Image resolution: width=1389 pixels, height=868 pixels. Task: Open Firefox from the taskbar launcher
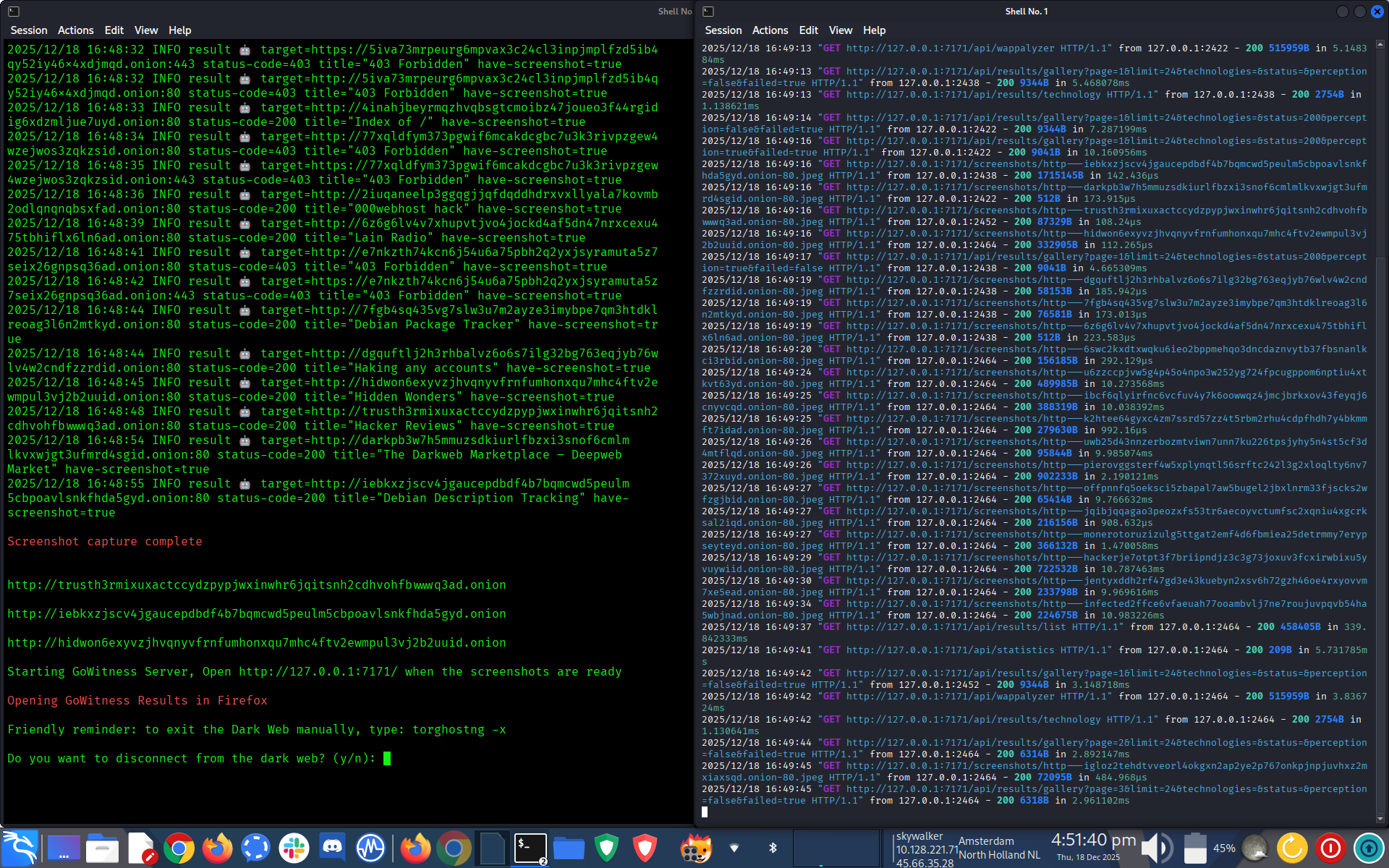pyautogui.click(x=217, y=848)
